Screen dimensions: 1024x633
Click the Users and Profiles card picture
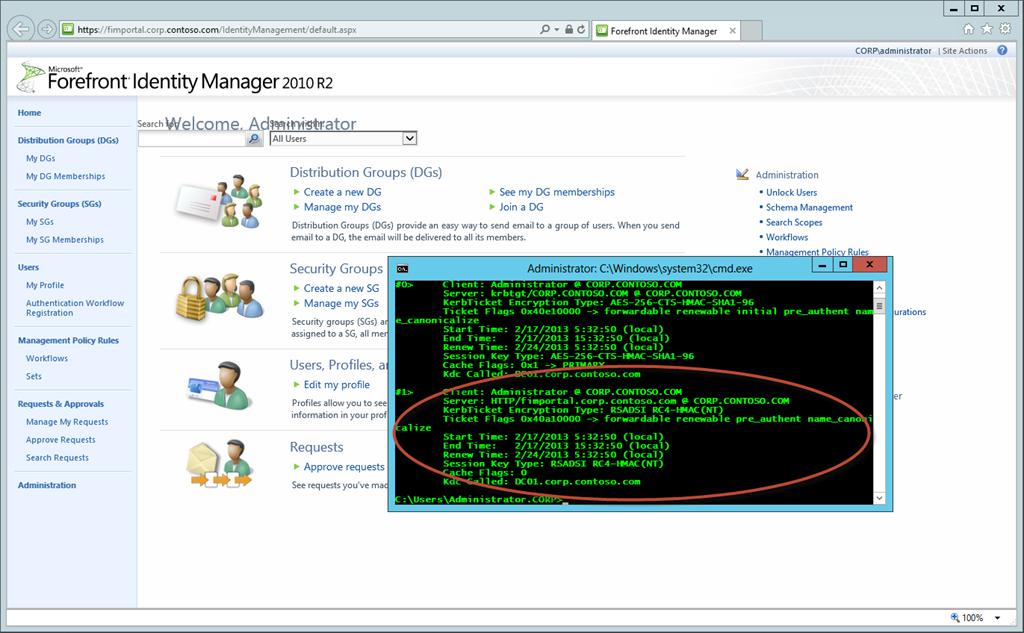[x=219, y=385]
